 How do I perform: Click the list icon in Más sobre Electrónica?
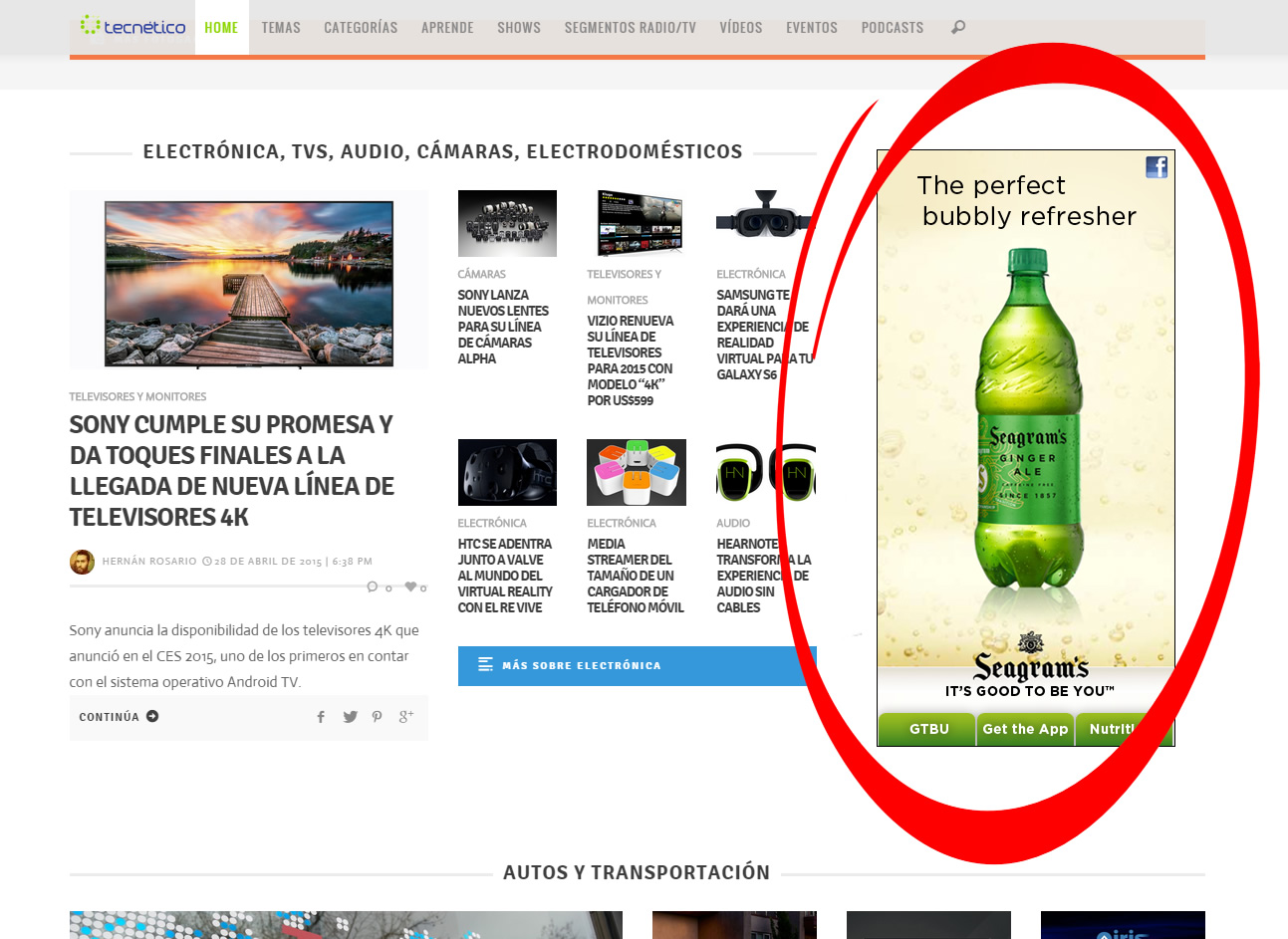pyautogui.click(x=485, y=665)
